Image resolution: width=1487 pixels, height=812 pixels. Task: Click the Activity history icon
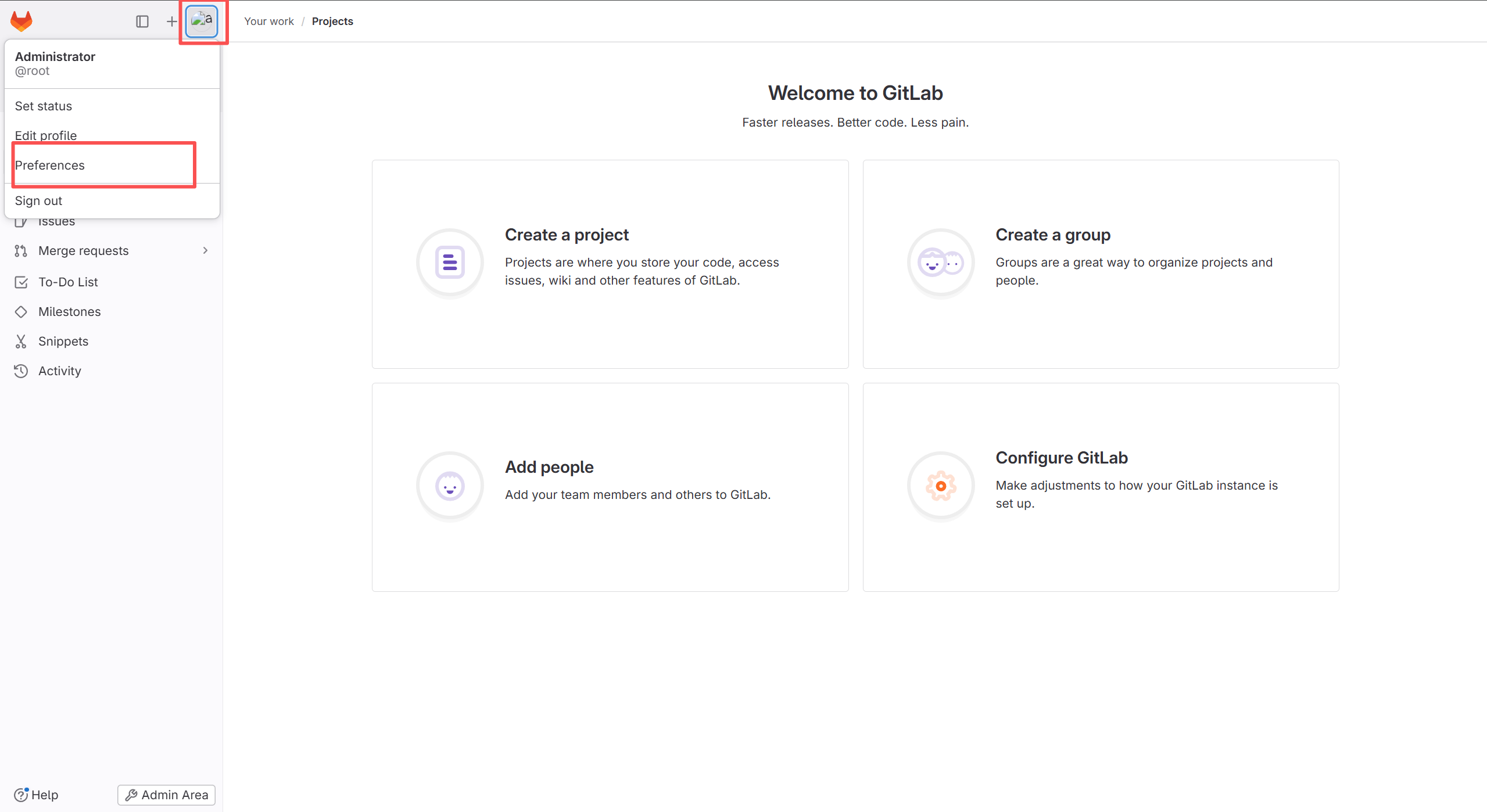pyautogui.click(x=21, y=371)
